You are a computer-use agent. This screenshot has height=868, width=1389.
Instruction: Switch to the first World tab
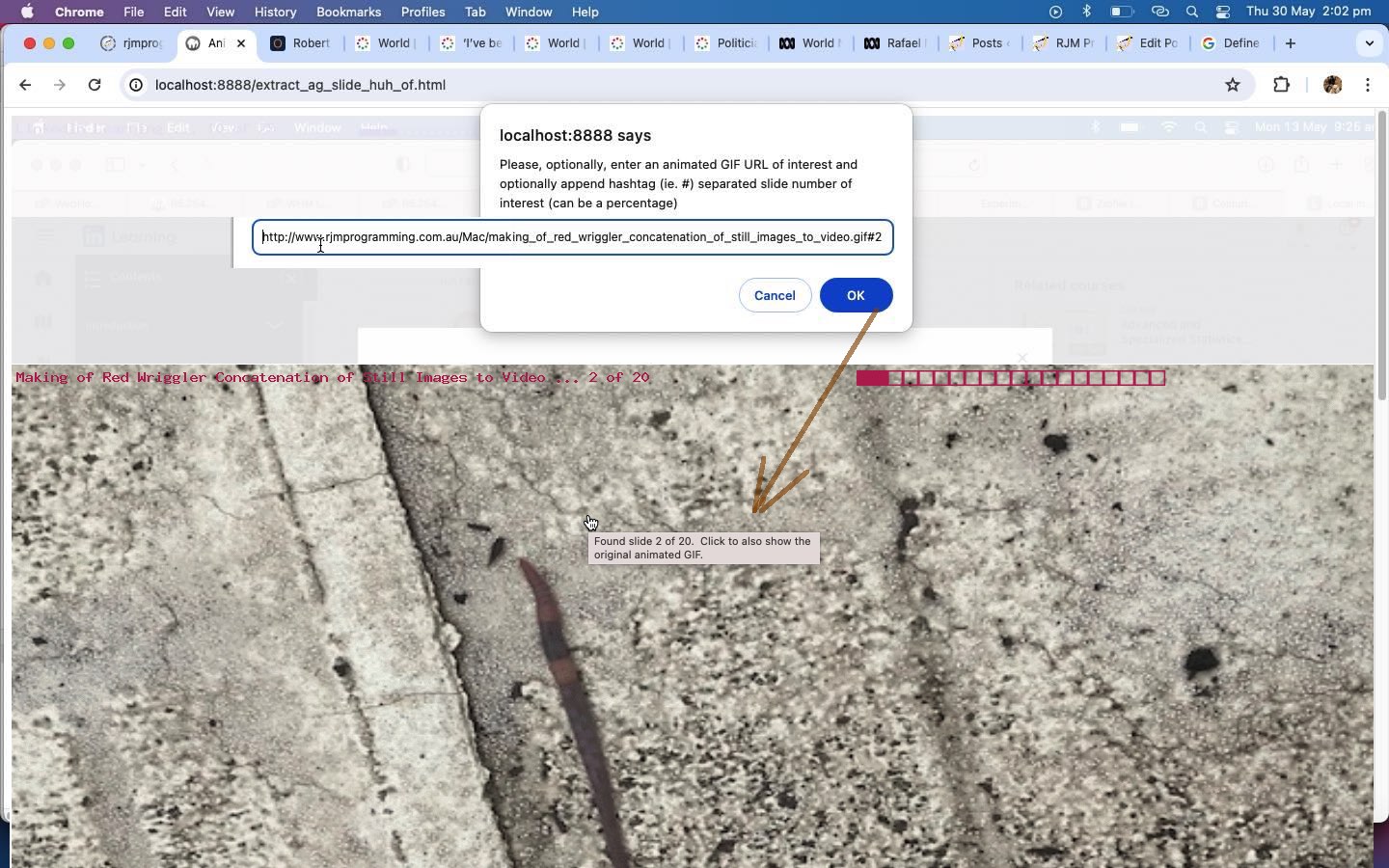(387, 43)
